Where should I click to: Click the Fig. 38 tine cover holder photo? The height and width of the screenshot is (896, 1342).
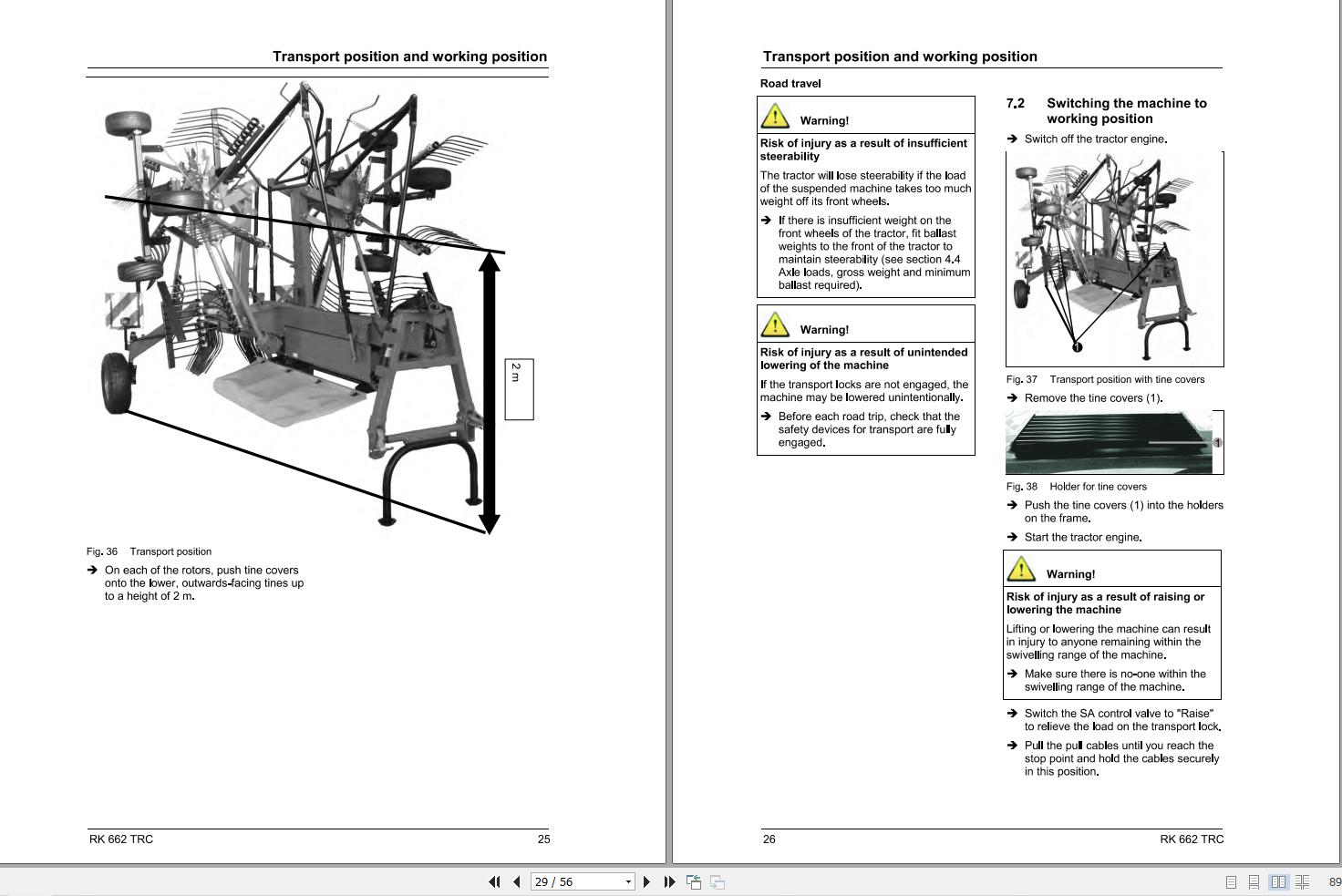[x=1108, y=442]
